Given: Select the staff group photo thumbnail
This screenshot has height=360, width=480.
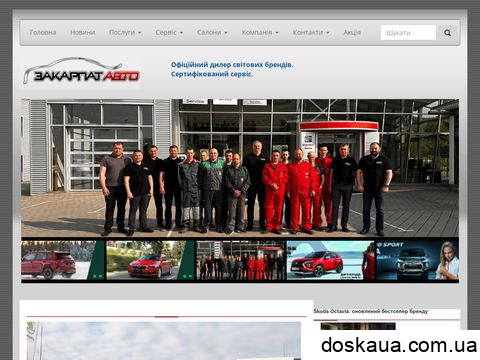Looking at the screenshot, I should click(240, 260).
